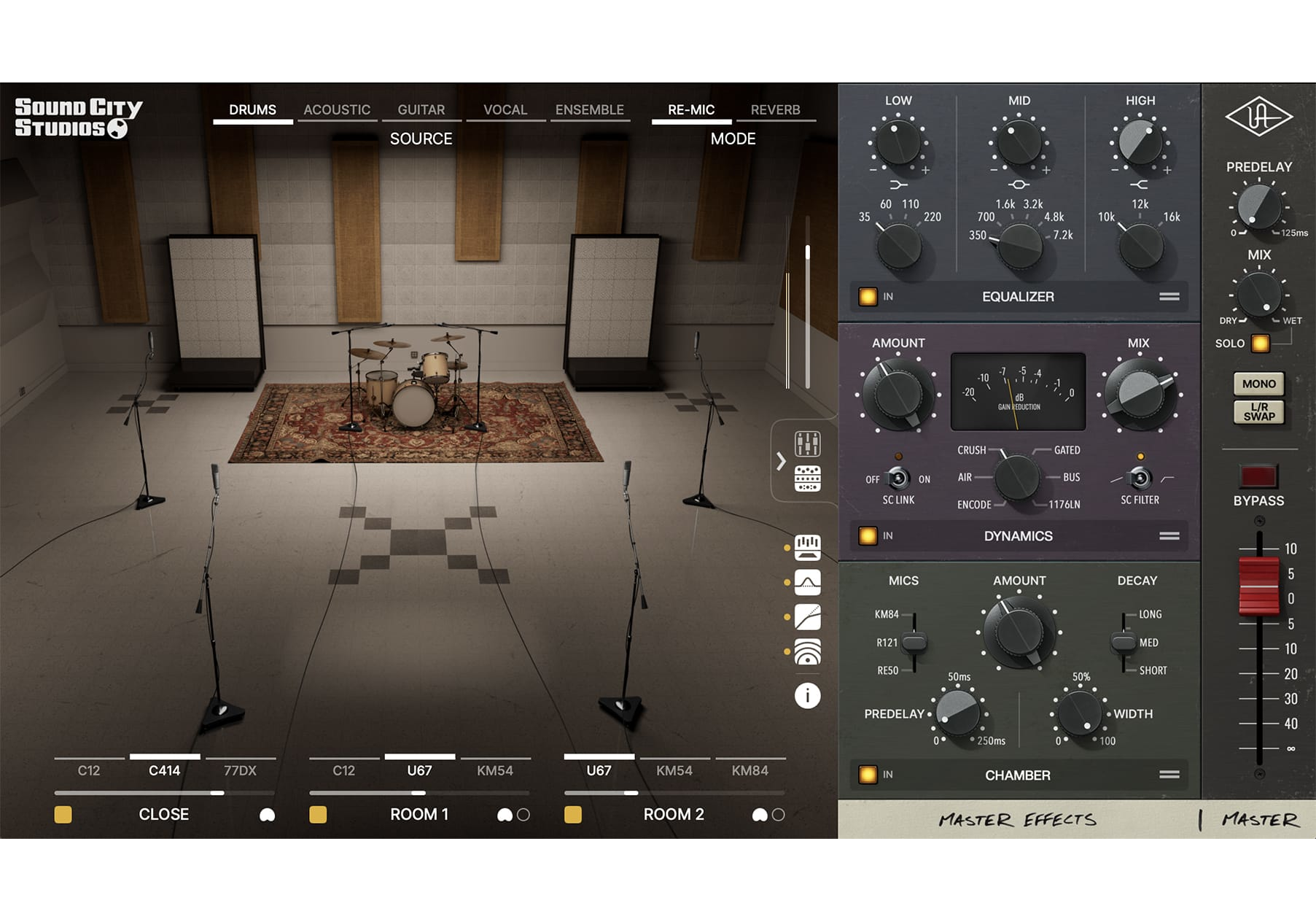Click the master PREDELAY knob
The image size is (1316, 922).
coord(1259,207)
